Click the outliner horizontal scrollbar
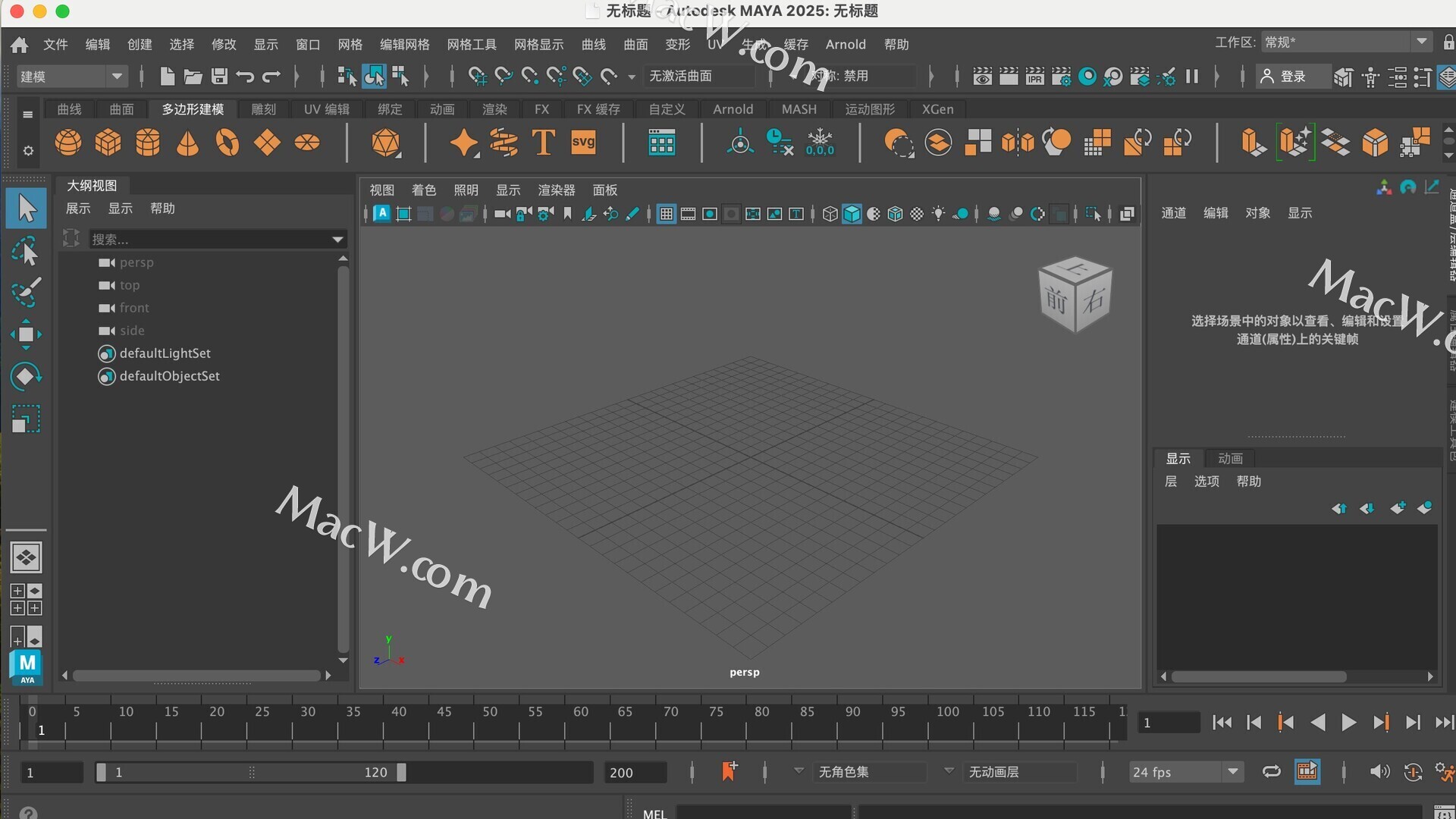Viewport: 1456px width, 819px height. pyautogui.click(x=197, y=675)
